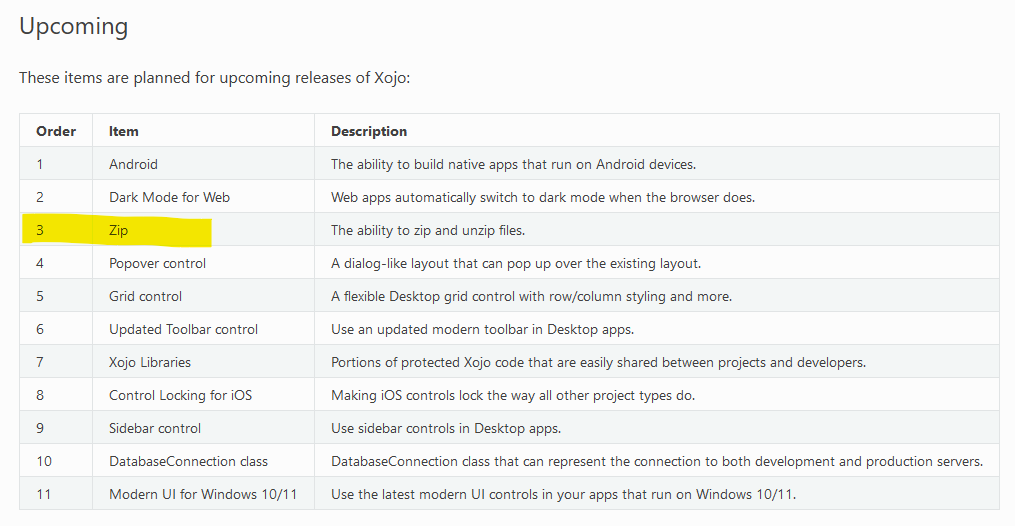Viewport: 1015px width, 526px height.
Task: Click order number 11 cell
Action: [x=44, y=494]
